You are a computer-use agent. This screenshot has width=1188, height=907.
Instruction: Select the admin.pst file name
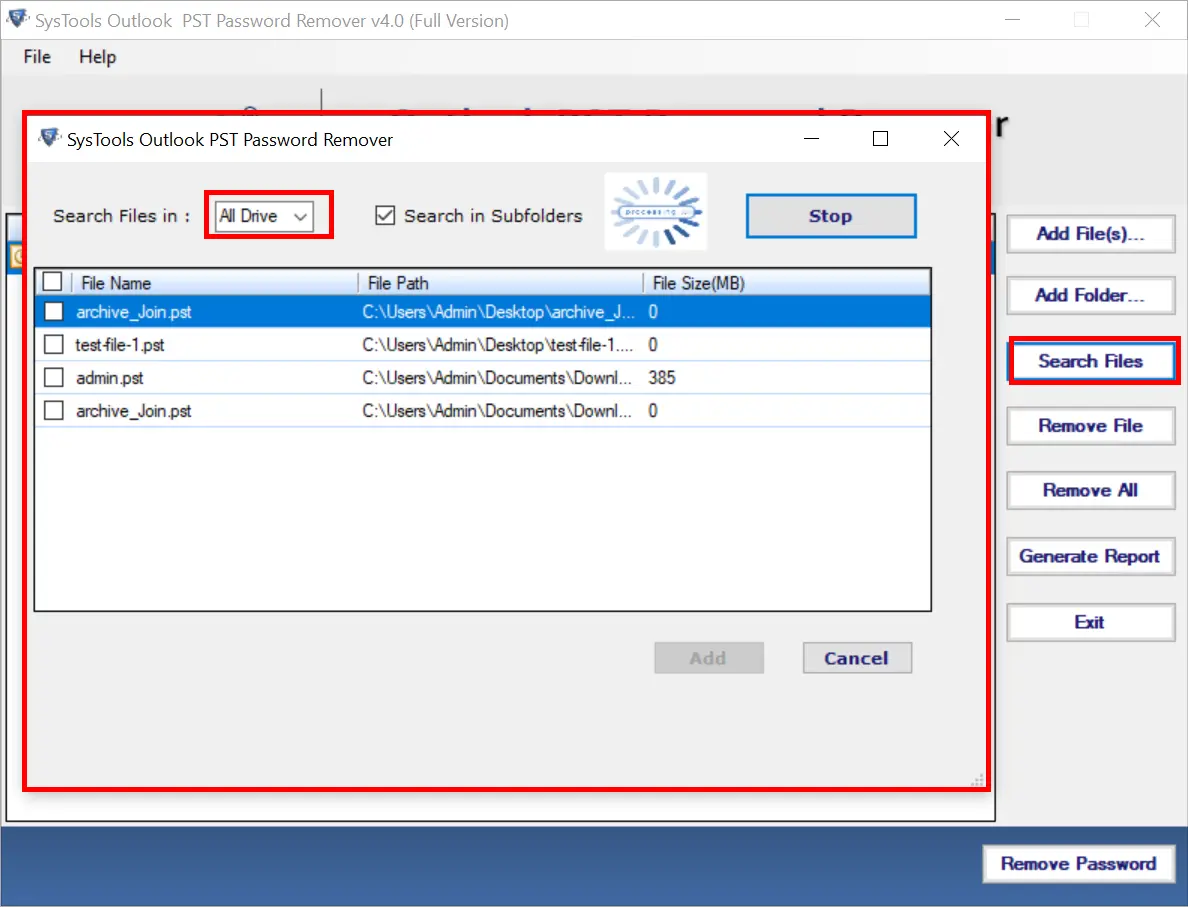pos(110,378)
